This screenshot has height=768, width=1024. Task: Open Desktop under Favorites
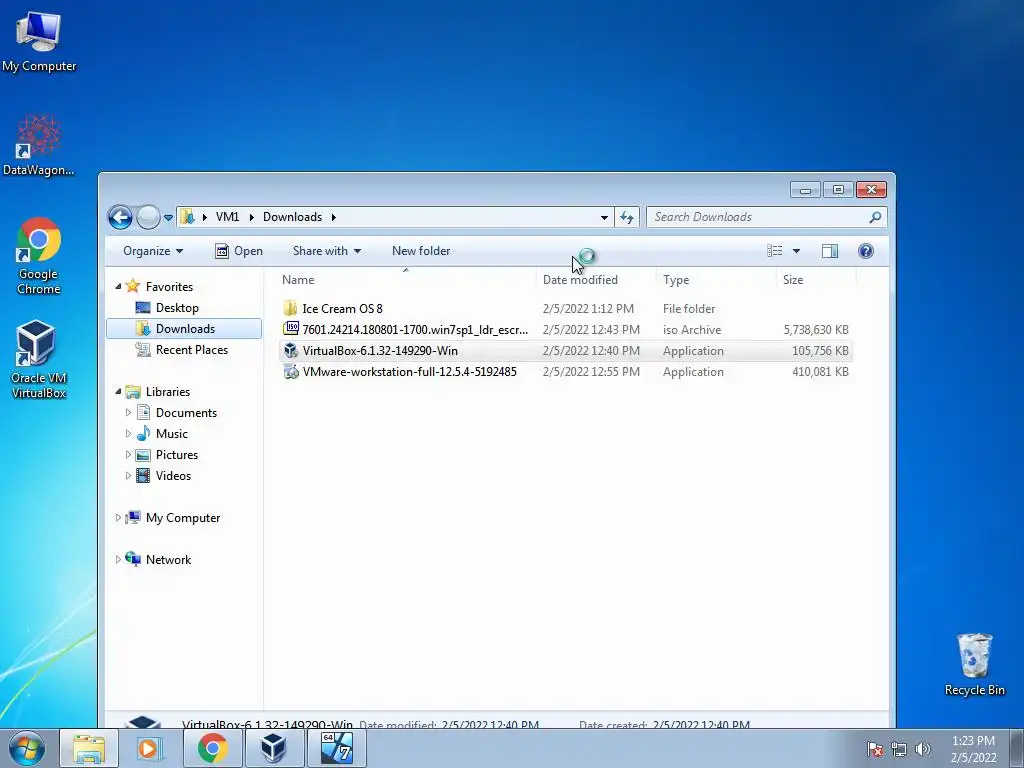(x=177, y=308)
